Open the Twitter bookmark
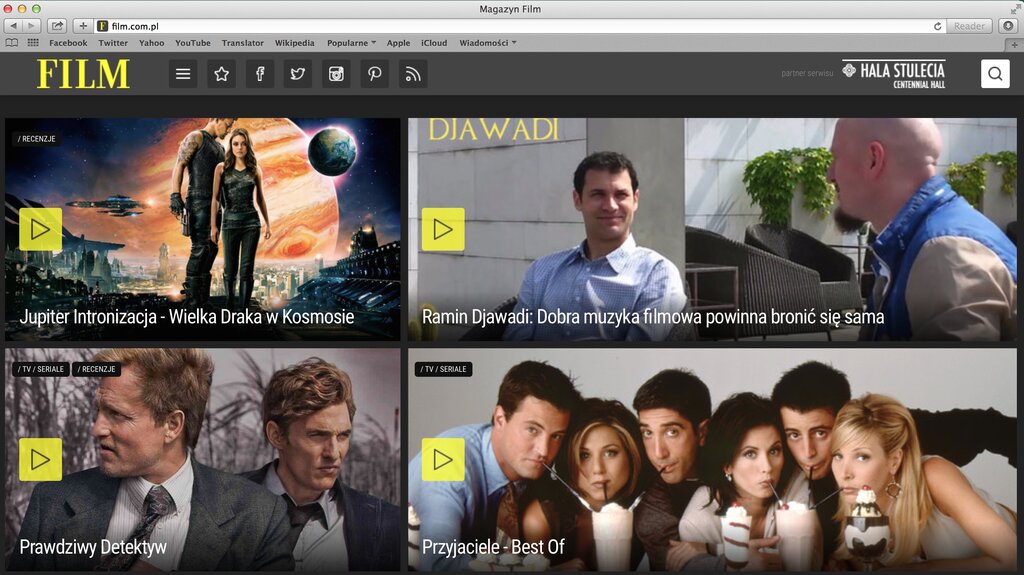1024x575 pixels. coord(113,43)
